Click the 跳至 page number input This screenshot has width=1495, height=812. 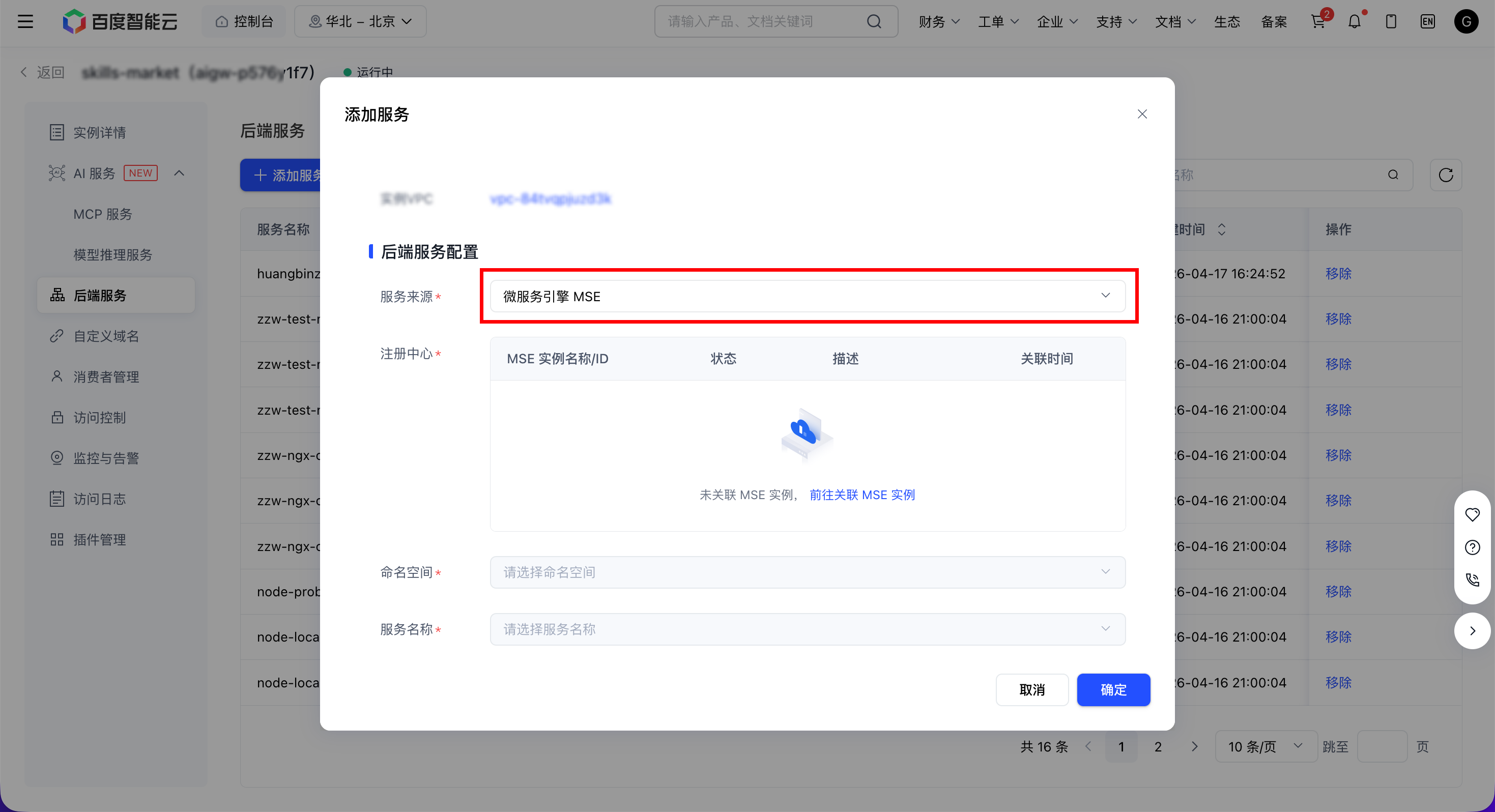click(1382, 746)
